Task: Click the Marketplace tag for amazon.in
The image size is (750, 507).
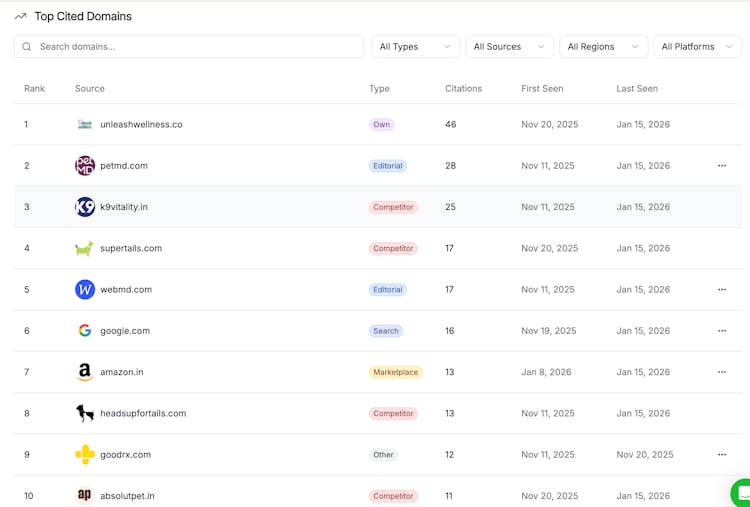Action: click(x=395, y=372)
